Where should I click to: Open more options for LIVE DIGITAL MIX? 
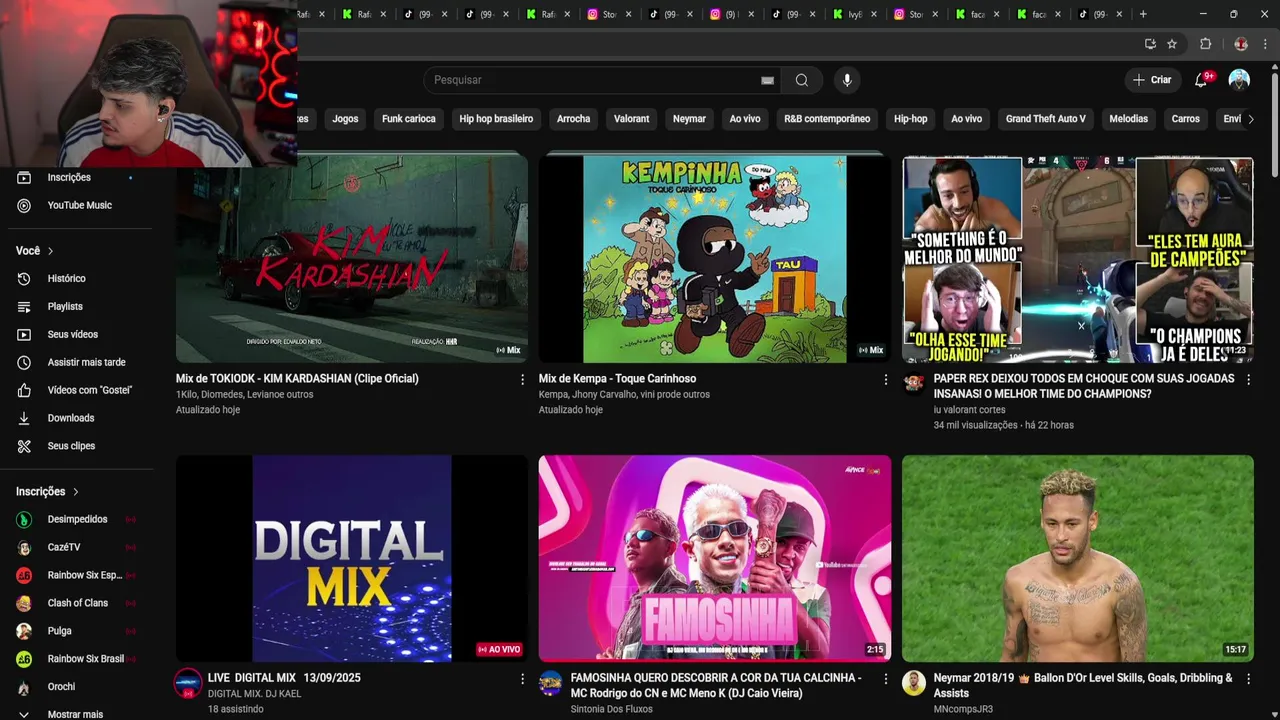[x=522, y=679]
